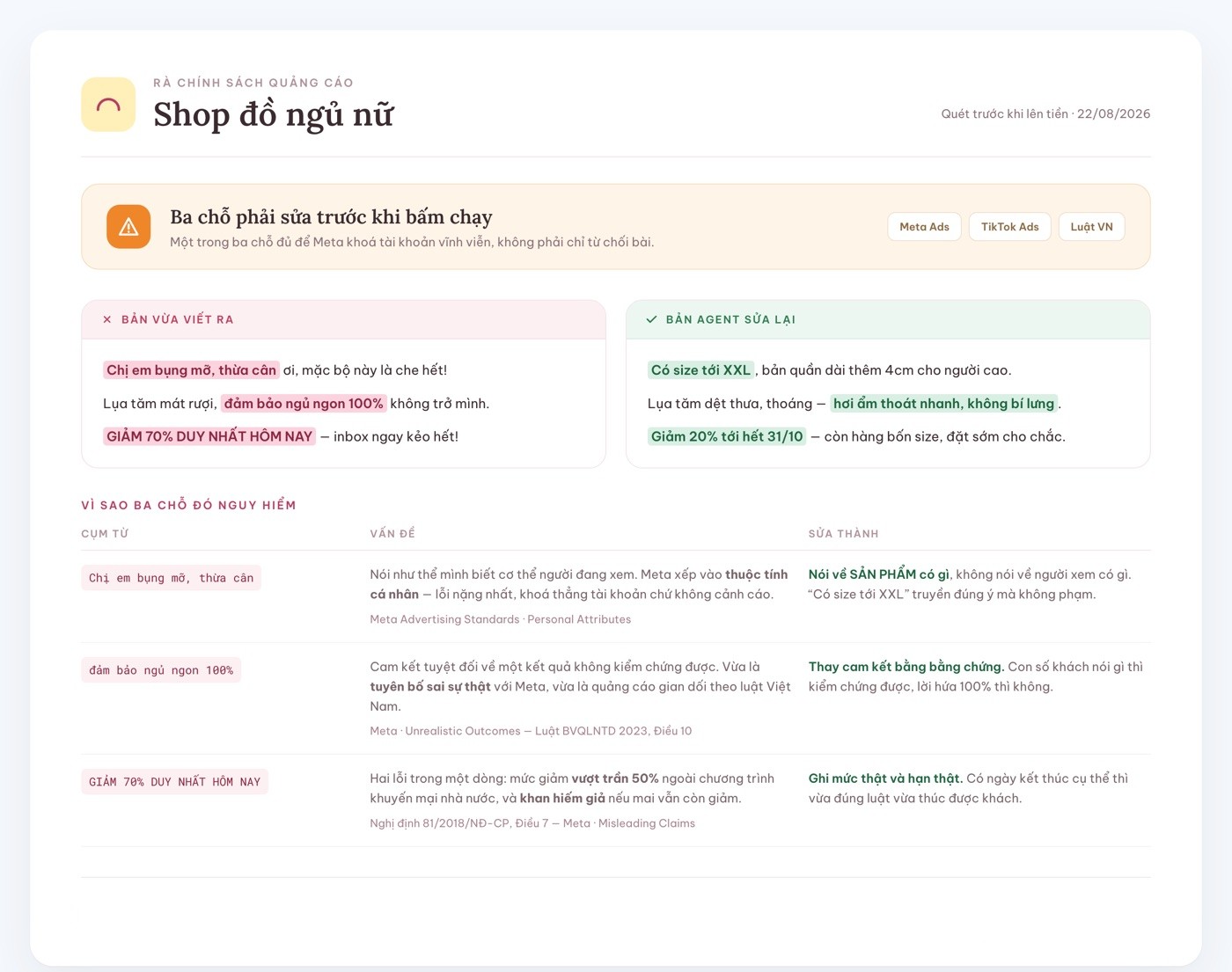Open Nghị định 81/2018/NĐ-CP reference

click(532, 823)
